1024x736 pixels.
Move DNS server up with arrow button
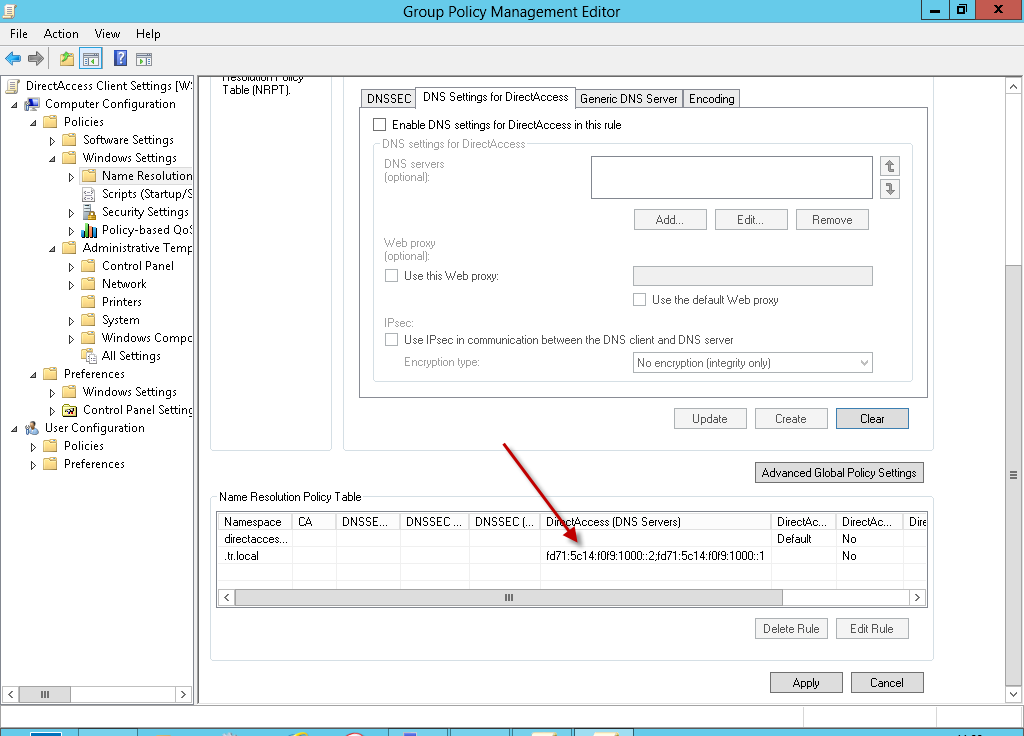tap(890, 167)
